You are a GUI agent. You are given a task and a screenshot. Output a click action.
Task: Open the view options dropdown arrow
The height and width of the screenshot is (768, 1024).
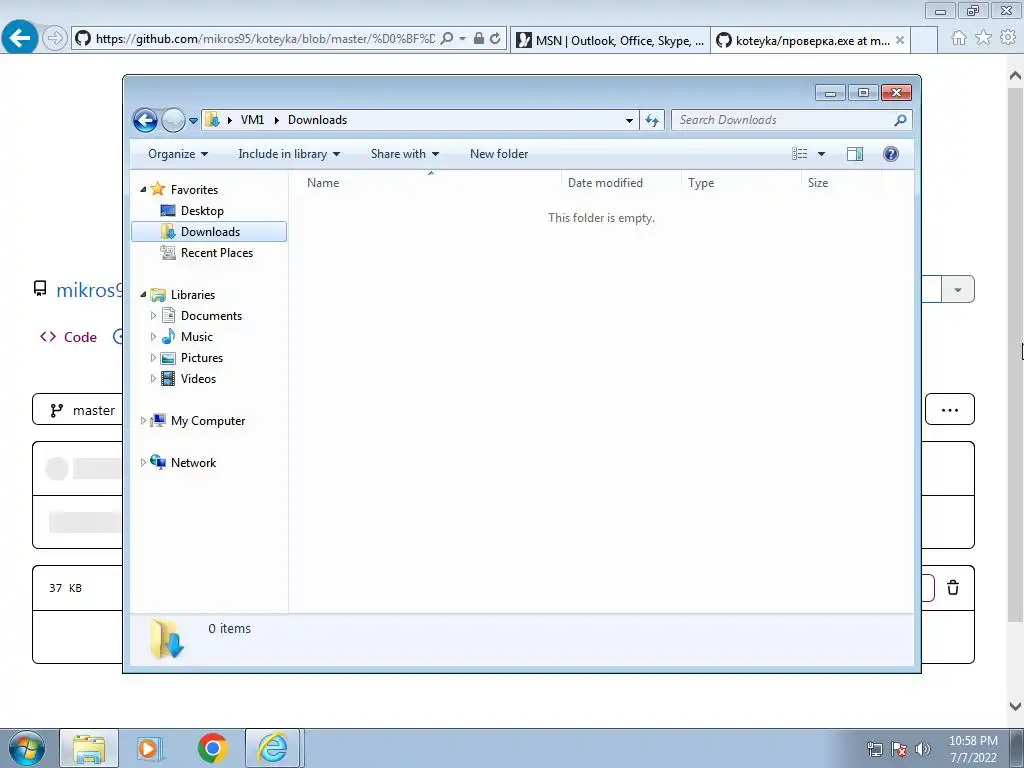[822, 154]
